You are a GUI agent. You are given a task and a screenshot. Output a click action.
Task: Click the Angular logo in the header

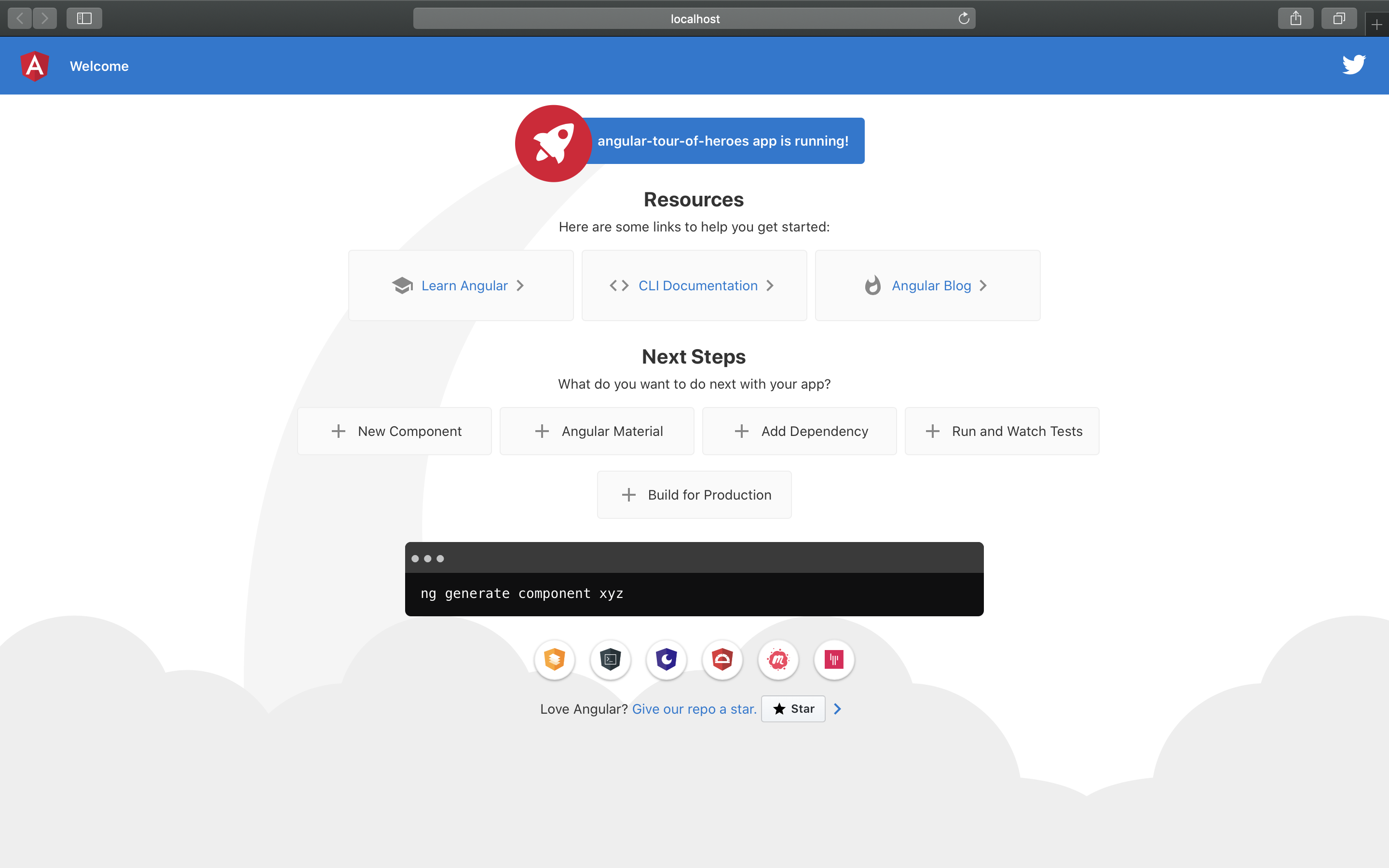[x=34, y=66]
